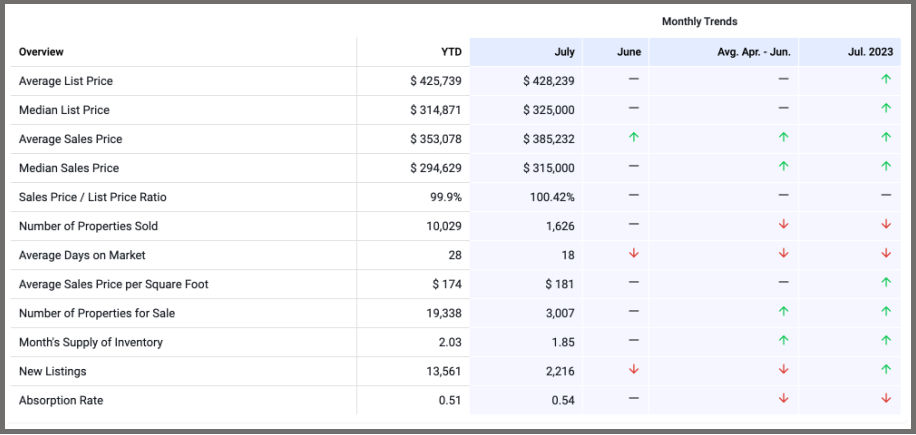Click the Jul. 2023 up arrow for Month's Supply of Inventory

(886, 341)
